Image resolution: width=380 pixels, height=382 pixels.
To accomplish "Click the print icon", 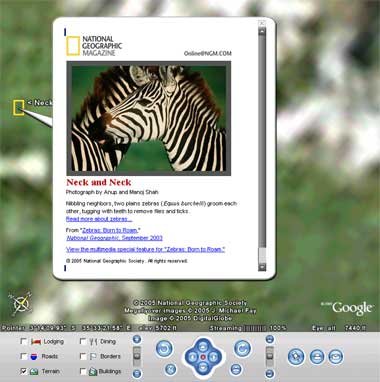I will coord(317,357).
